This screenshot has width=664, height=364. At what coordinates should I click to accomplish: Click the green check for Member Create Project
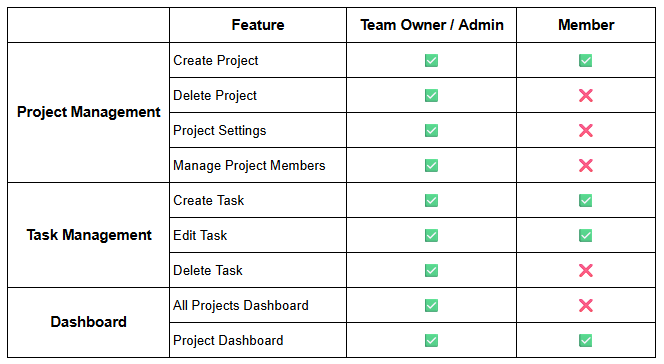pyautogui.click(x=585, y=61)
